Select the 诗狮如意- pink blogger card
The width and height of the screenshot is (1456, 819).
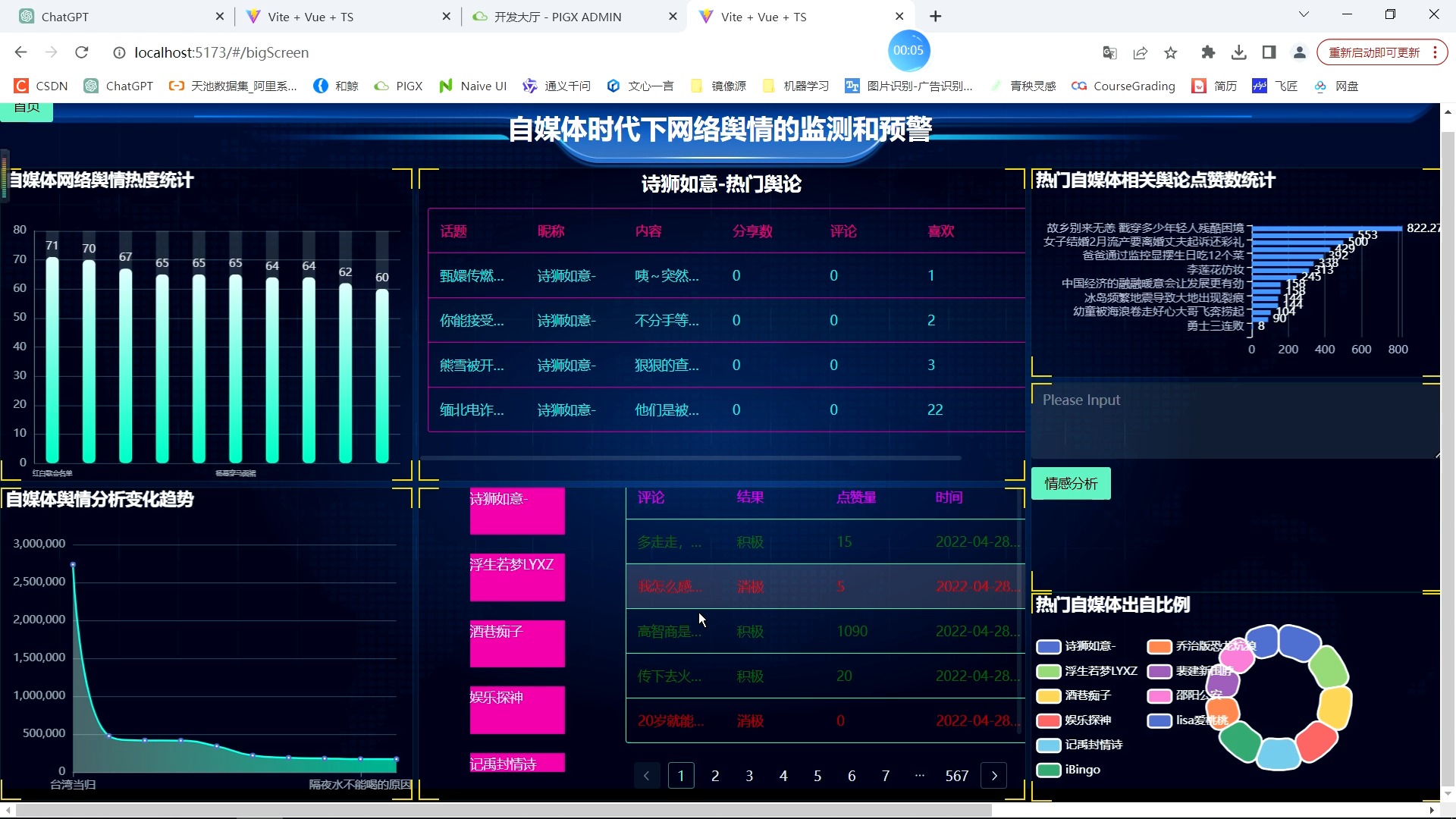click(x=517, y=511)
